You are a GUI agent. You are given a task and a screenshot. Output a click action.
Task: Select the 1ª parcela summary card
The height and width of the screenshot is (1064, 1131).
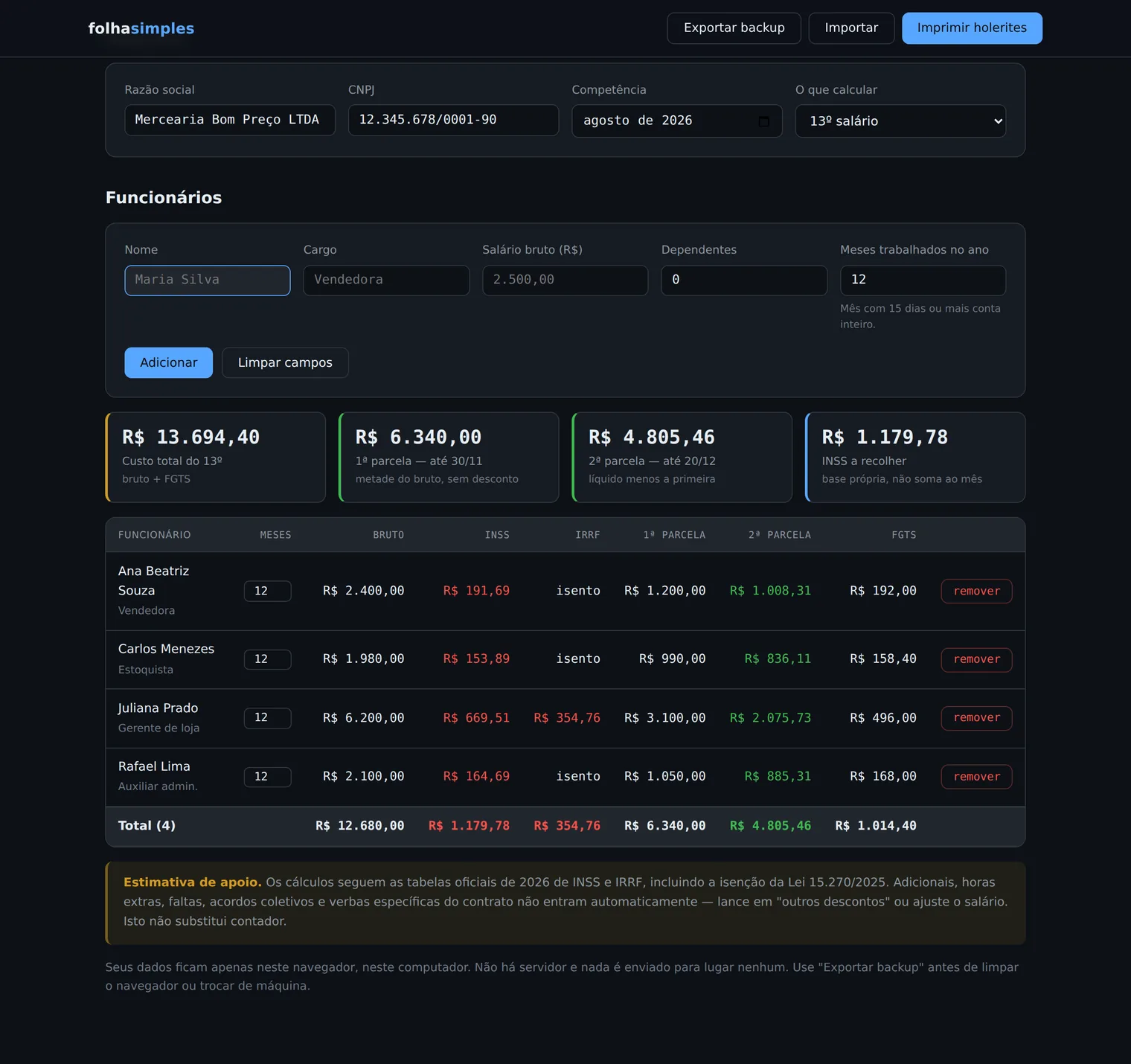[449, 458]
